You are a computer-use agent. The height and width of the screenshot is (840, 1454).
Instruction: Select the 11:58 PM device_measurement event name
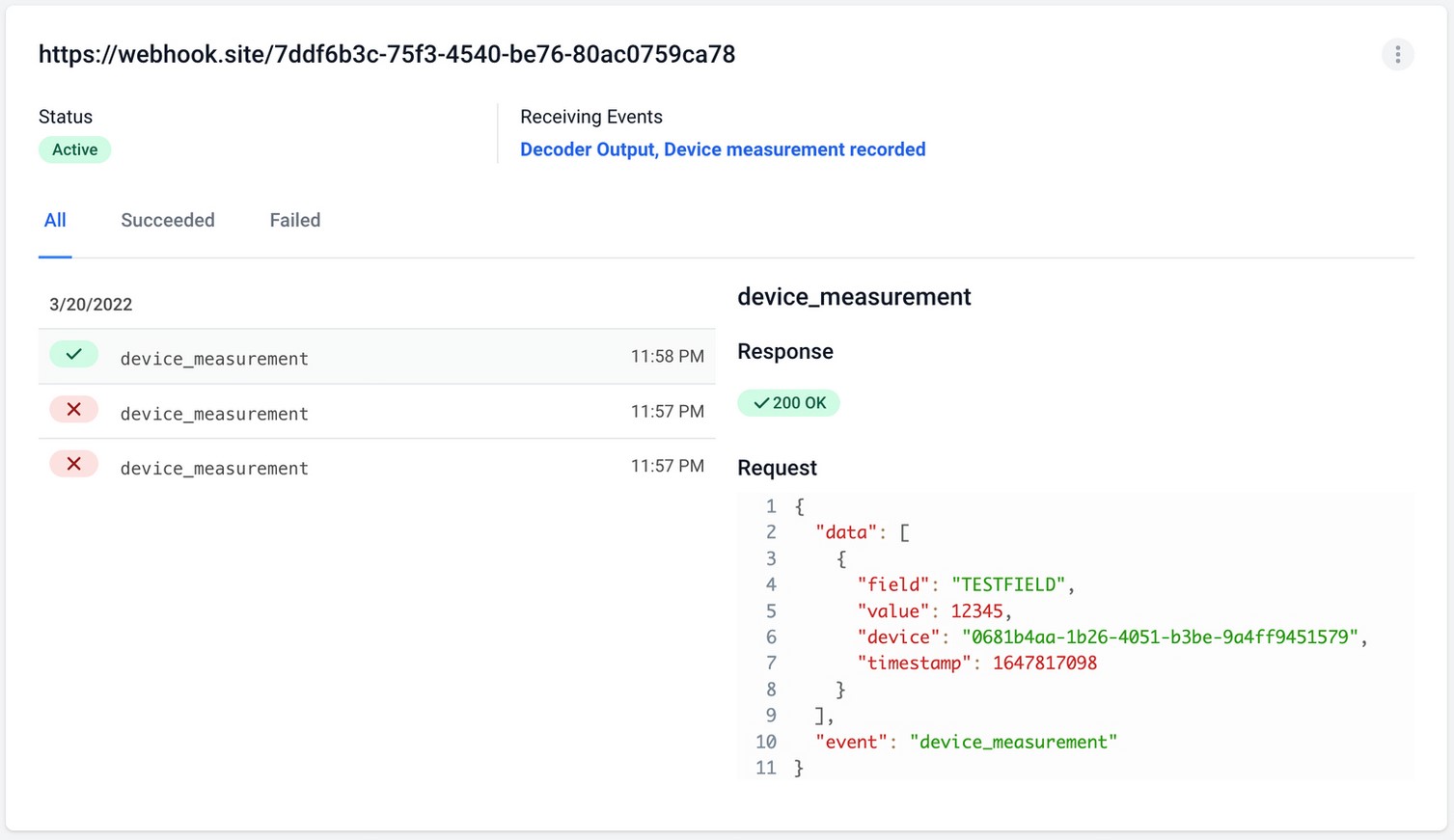pyautogui.click(x=214, y=359)
